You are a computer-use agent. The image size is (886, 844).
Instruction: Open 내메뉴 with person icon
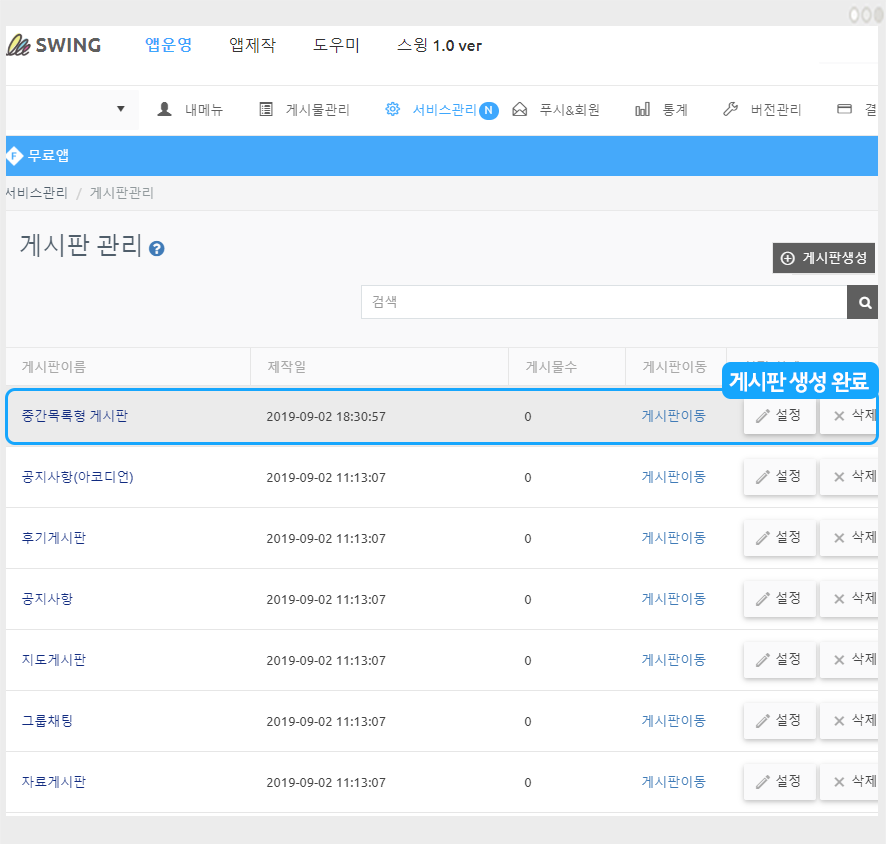coord(190,110)
